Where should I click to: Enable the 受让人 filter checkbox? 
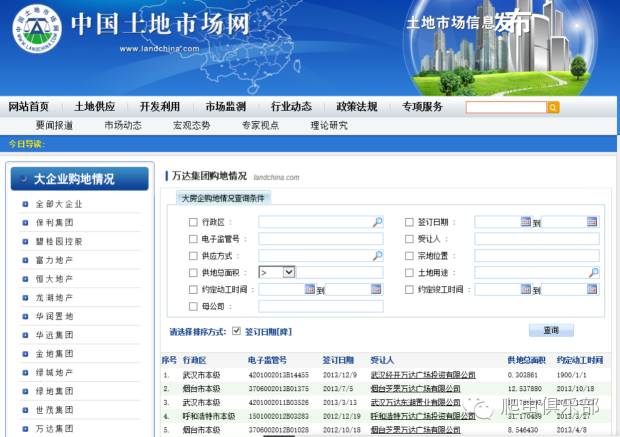(x=409, y=239)
